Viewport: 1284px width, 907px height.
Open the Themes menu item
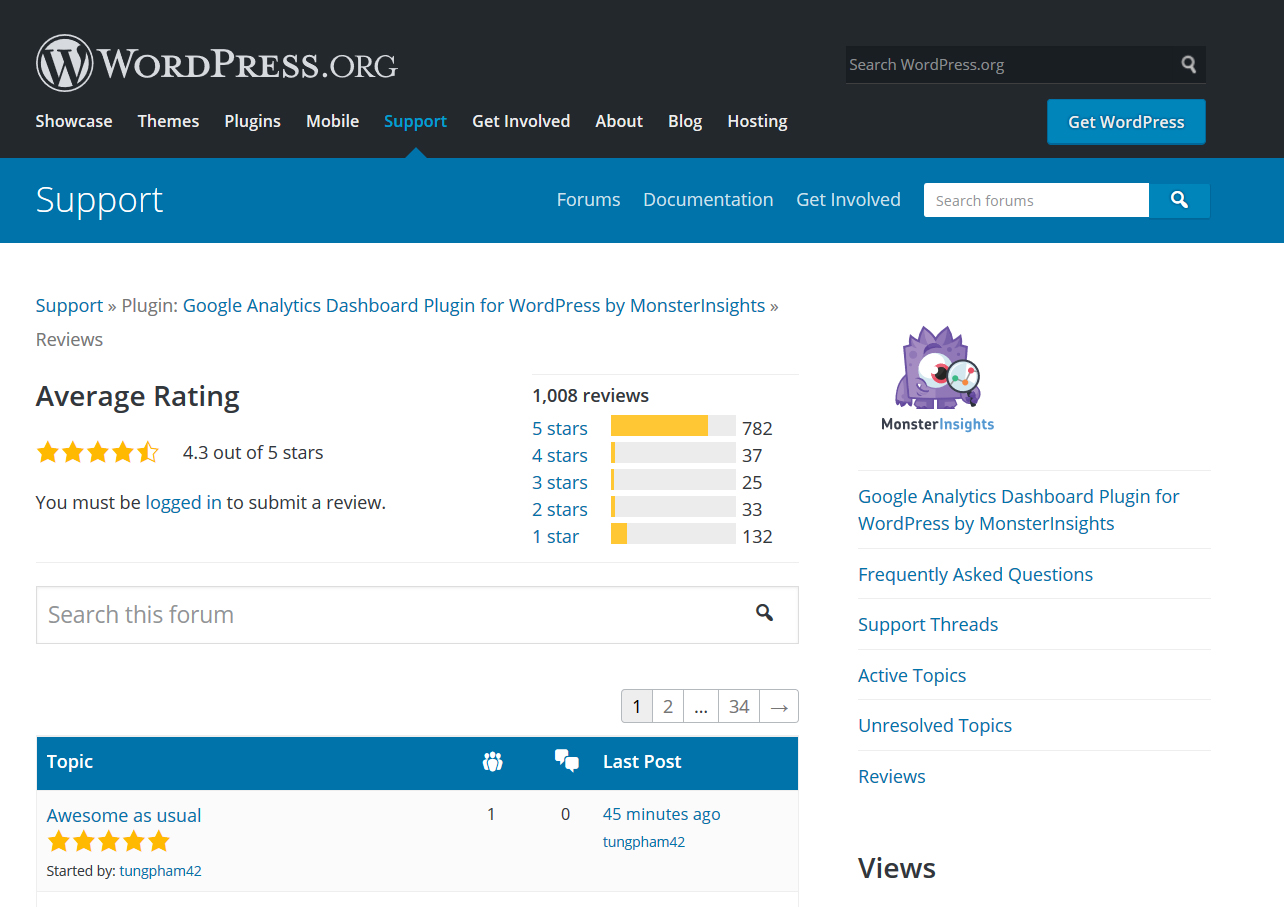click(x=168, y=121)
